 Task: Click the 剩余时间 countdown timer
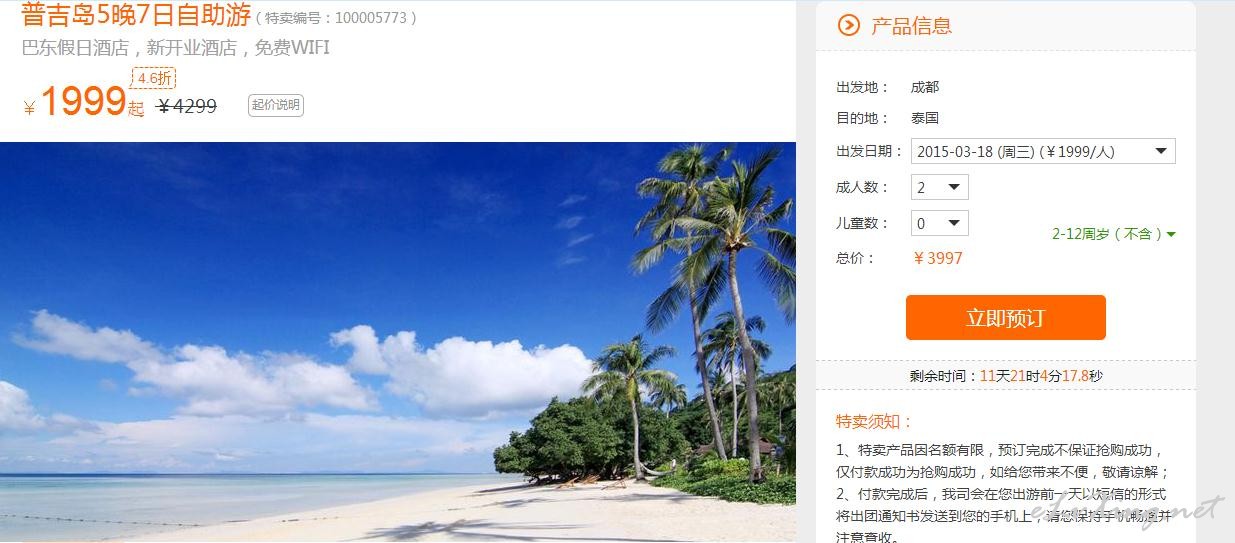(x=1005, y=376)
